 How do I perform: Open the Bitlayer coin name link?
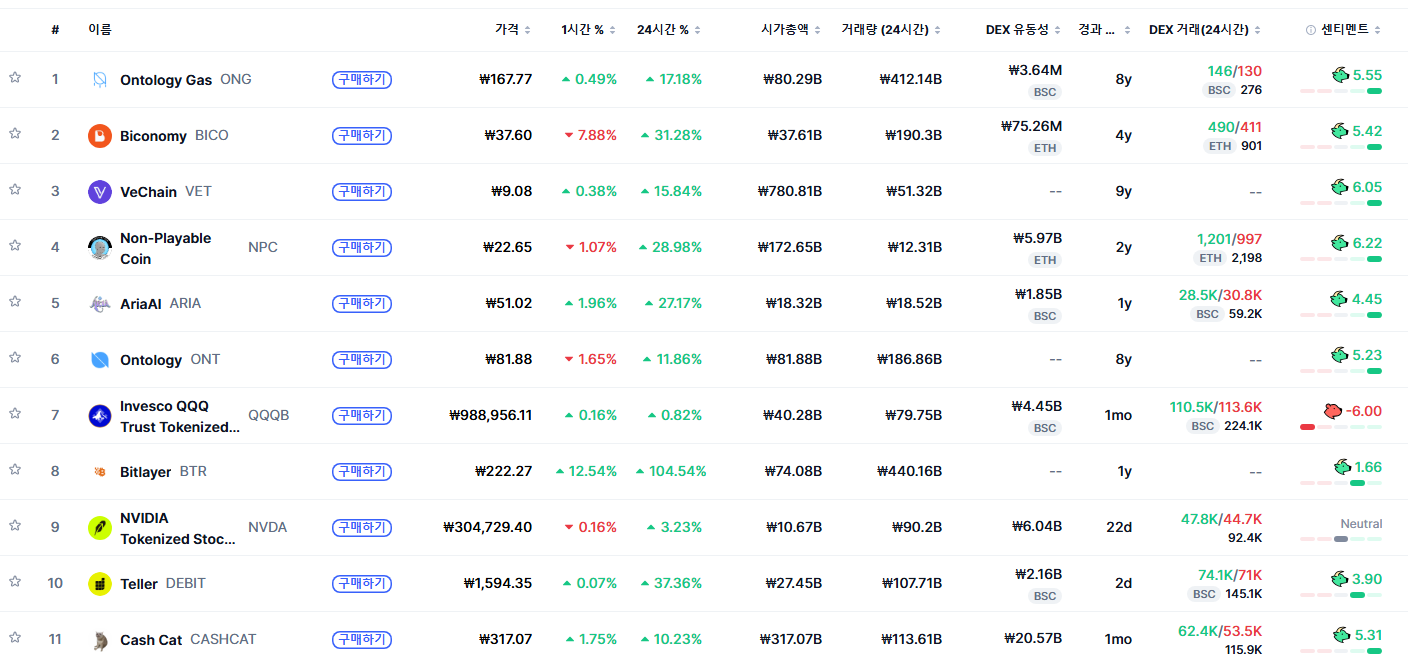point(145,472)
